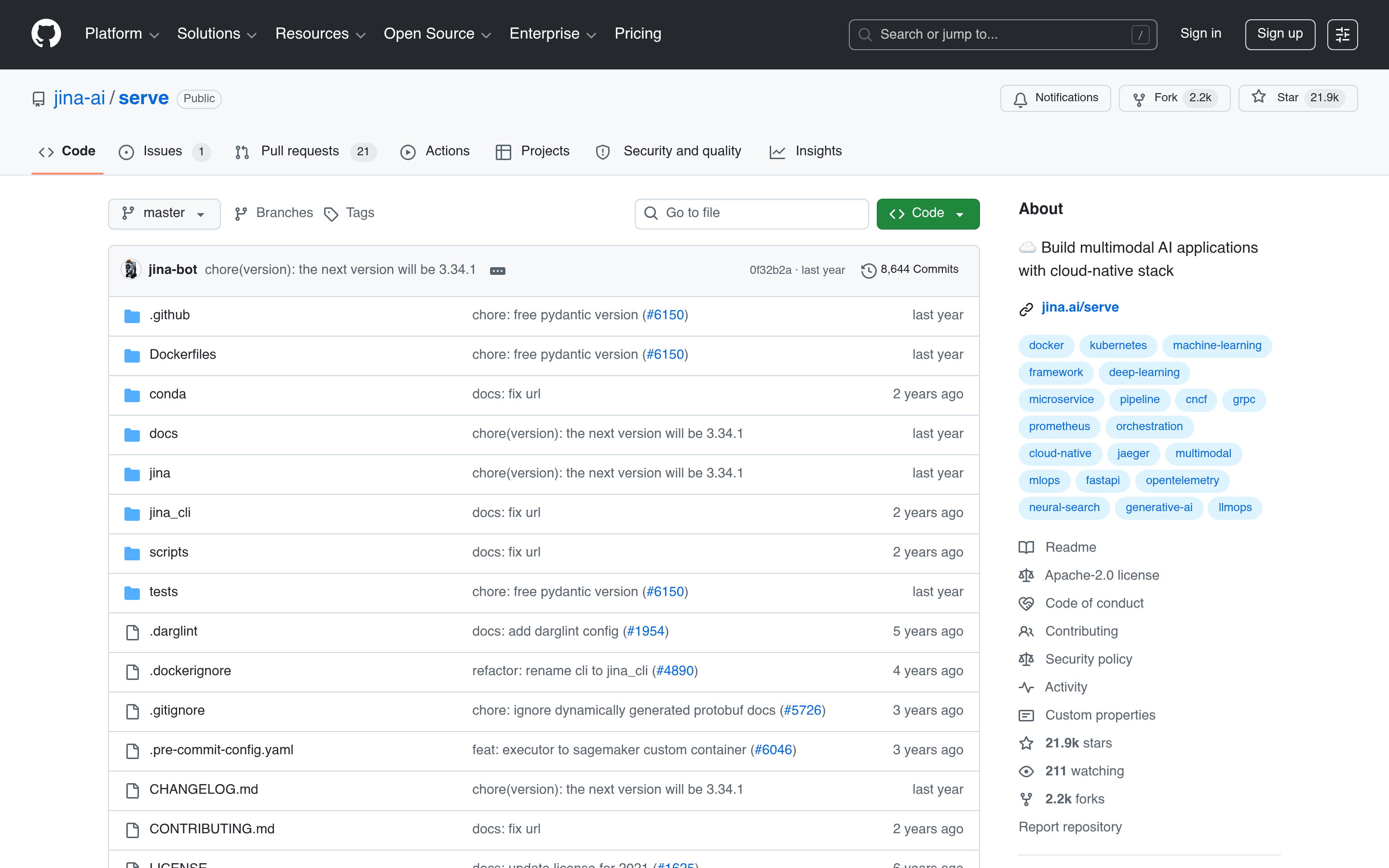Screen dimensions: 1389x868
Task: Click the watching eye icon
Action: 1026,772
